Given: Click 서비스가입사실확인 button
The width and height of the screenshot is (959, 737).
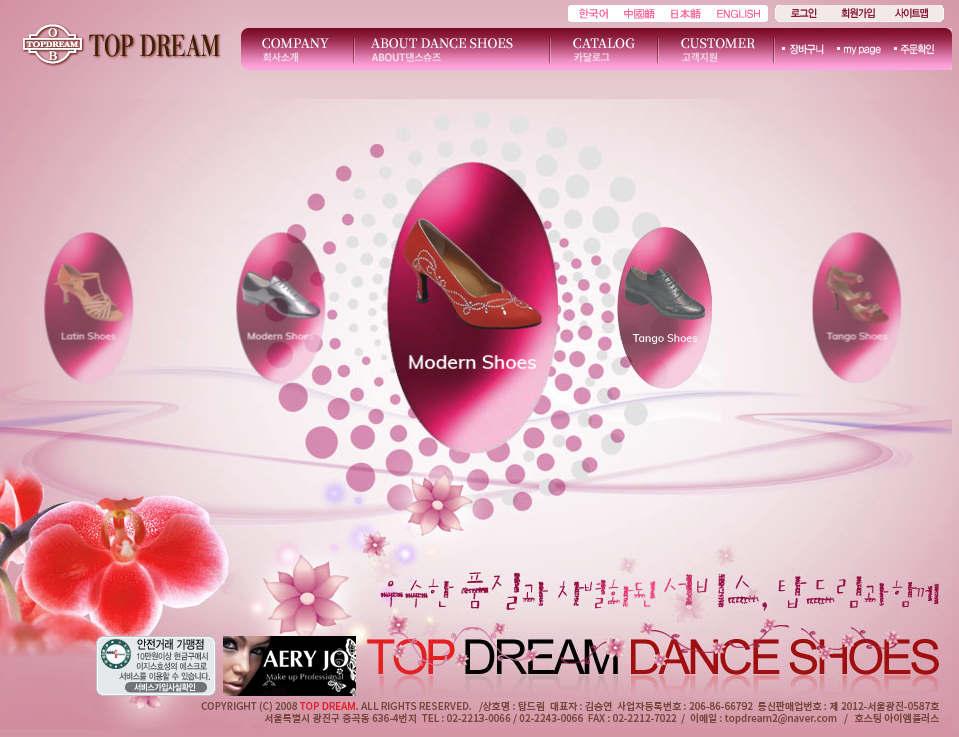Looking at the screenshot, I should pos(165,687).
